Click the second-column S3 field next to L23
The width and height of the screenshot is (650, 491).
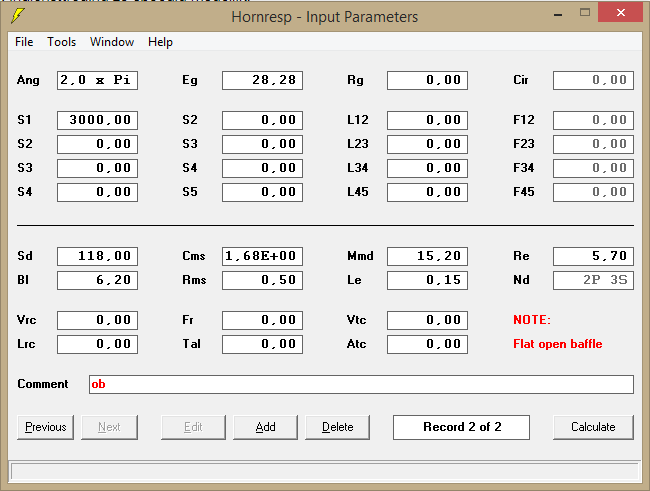pyautogui.click(x=262, y=144)
